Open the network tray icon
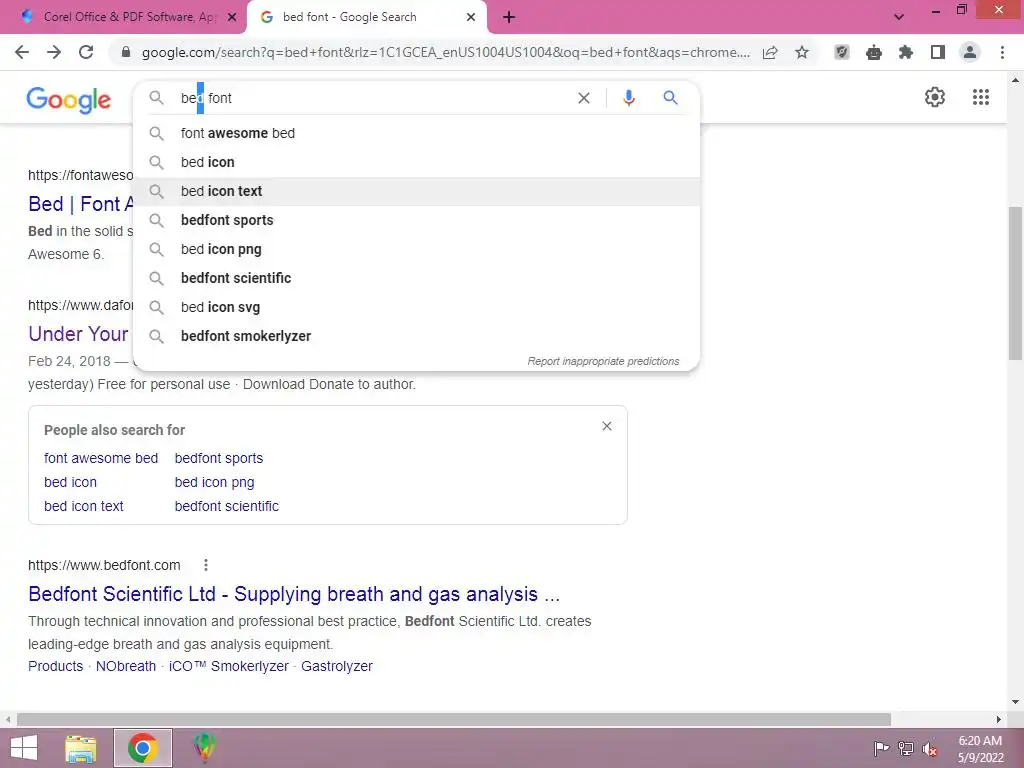Viewport: 1024px width, 768px height. pyautogui.click(x=905, y=748)
